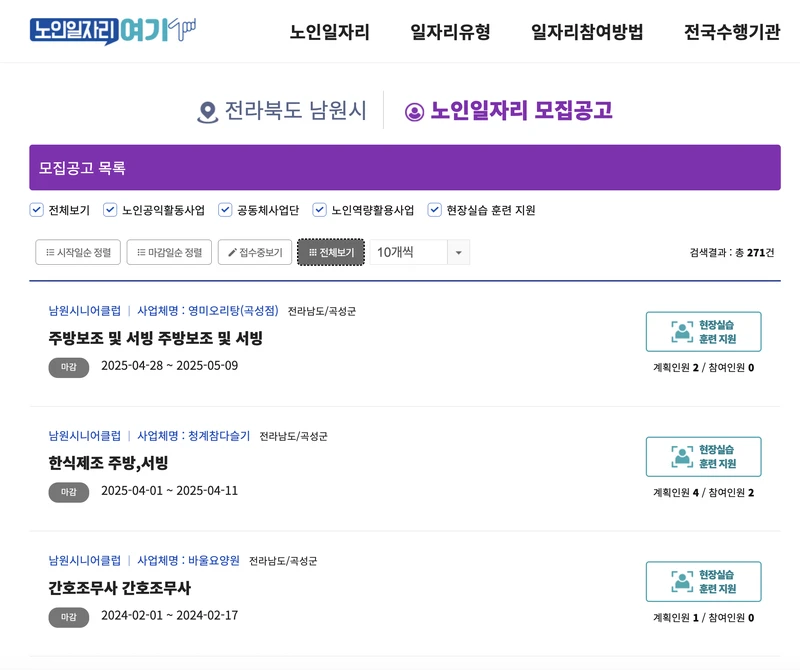Open the 노인일자리 menu
The height and width of the screenshot is (670, 800).
[x=330, y=32]
